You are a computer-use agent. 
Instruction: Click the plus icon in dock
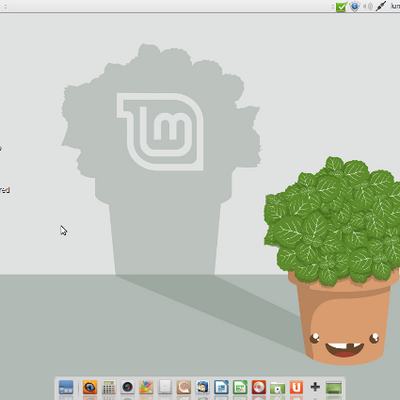(315, 387)
